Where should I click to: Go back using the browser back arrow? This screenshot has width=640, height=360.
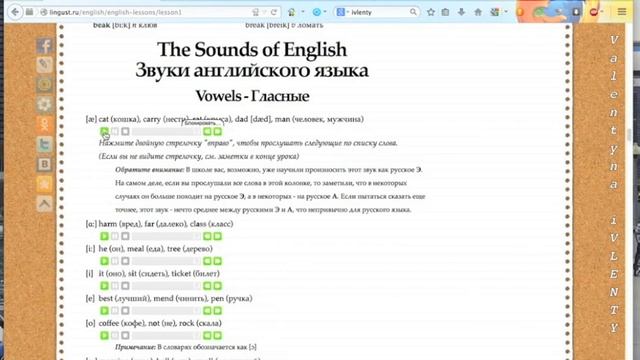[x=15, y=12]
